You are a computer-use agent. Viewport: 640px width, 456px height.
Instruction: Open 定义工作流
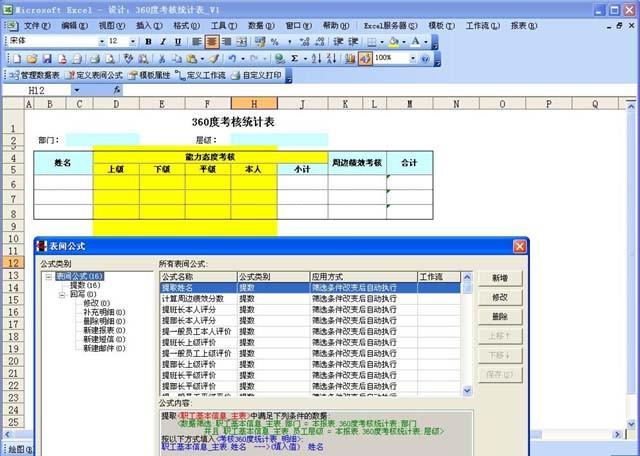(200, 76)
